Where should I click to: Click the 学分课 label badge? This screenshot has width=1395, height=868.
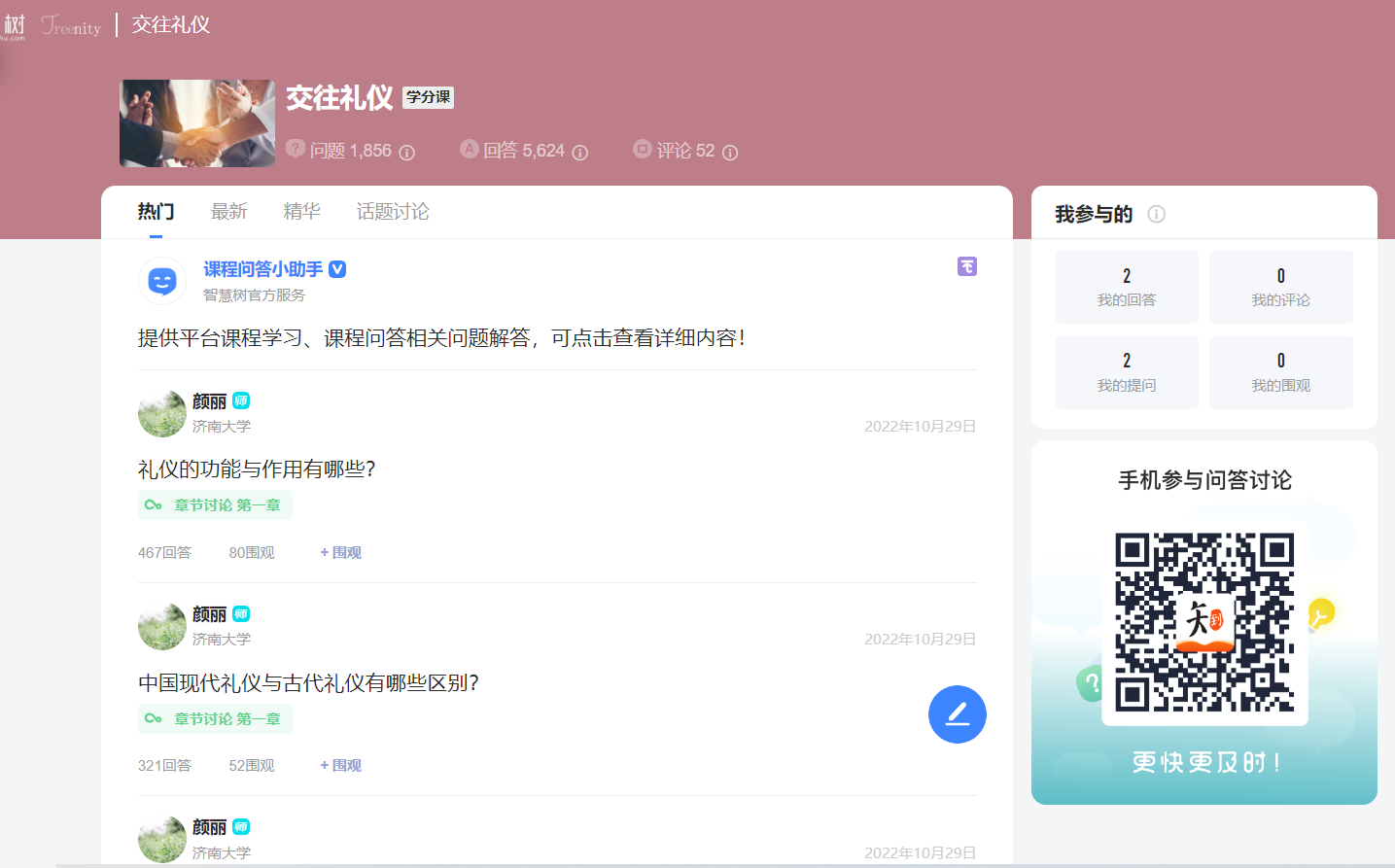428,97
